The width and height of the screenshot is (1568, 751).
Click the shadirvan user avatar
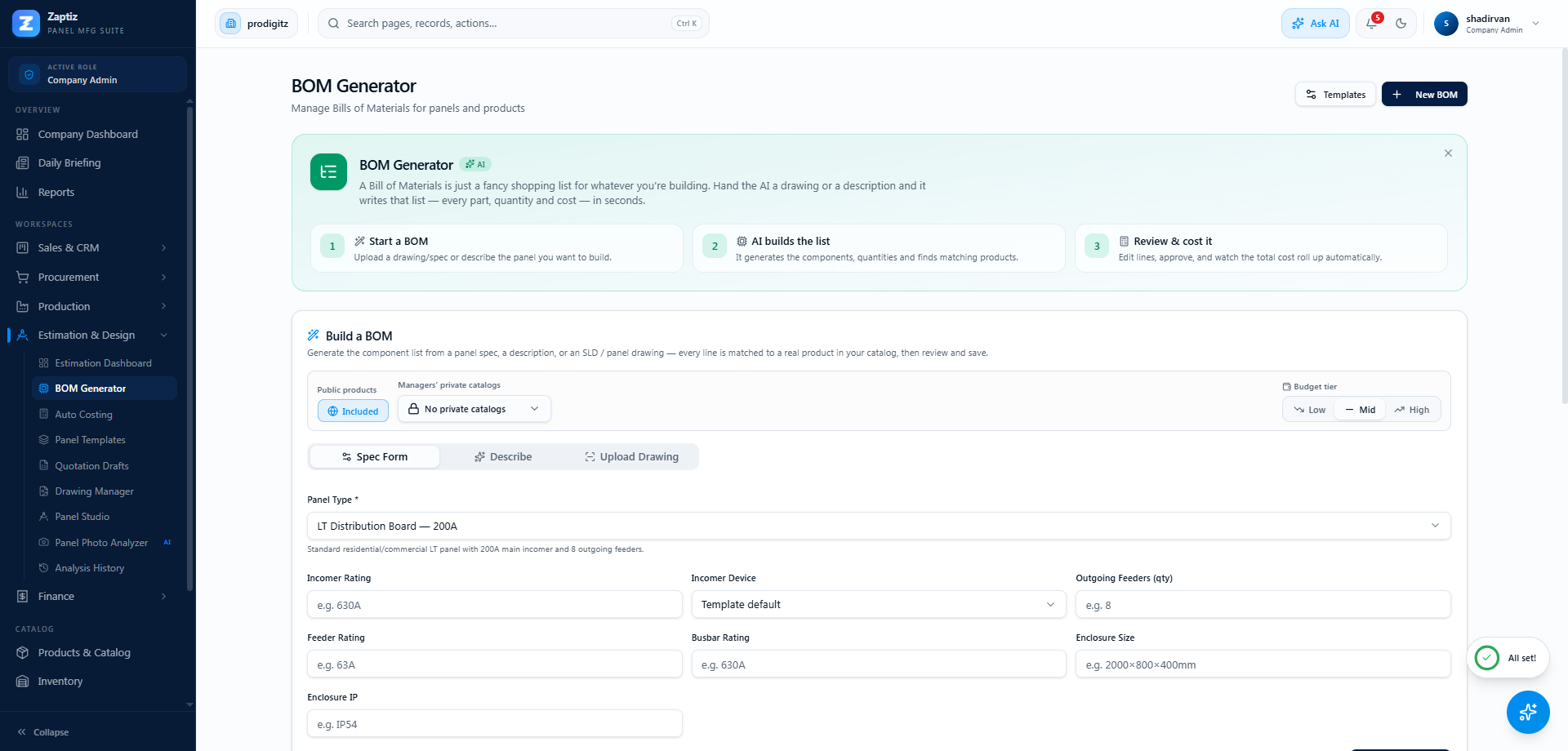coord(1446,24)
